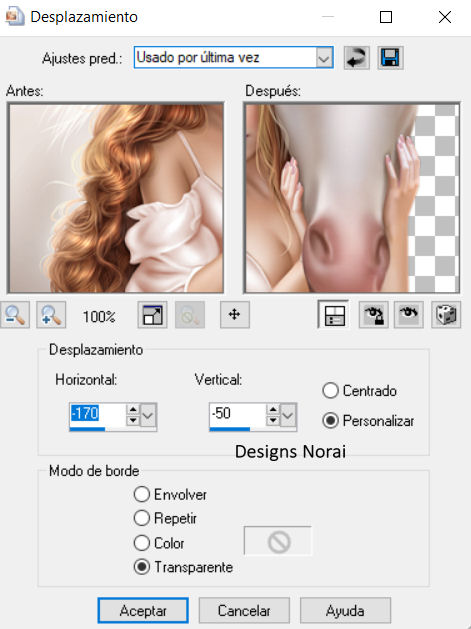Zoom out the preview with minus magnifier
Screen dimensions: 471x629
click(15, 315)
